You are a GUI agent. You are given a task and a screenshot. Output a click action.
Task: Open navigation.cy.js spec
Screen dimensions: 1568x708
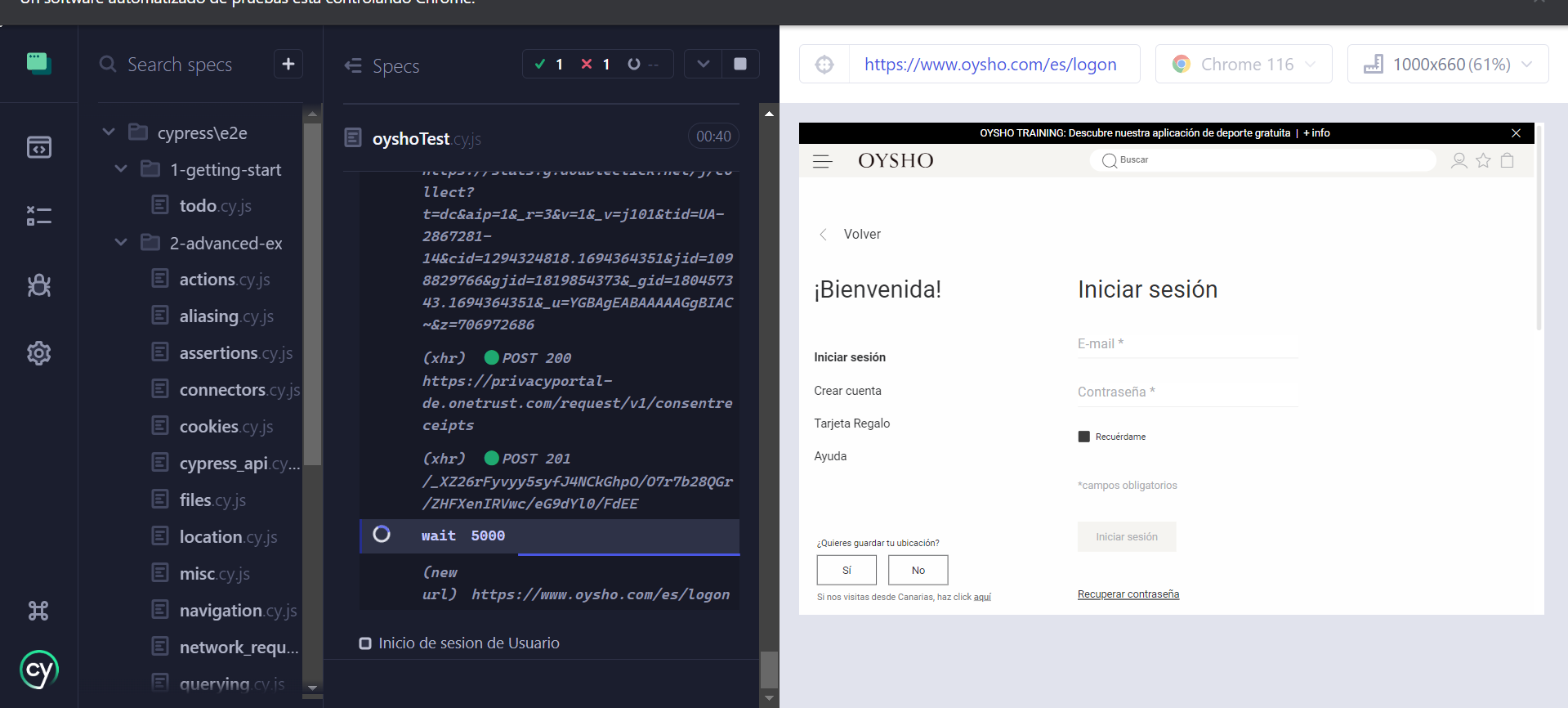[x=238, y=610]
